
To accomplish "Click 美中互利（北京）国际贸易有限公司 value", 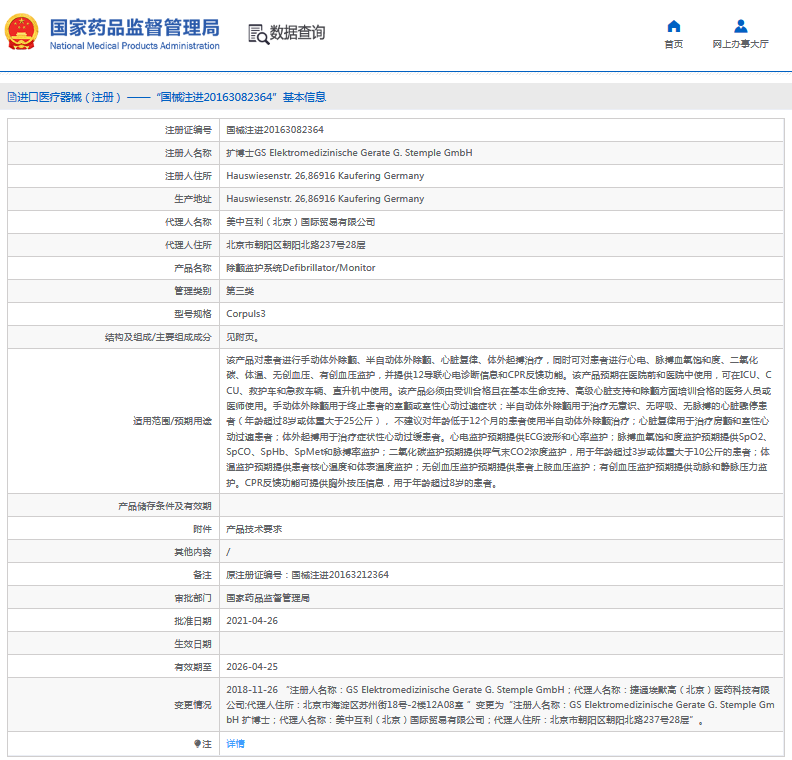I will pyautogui.click(x=301, y=222).
